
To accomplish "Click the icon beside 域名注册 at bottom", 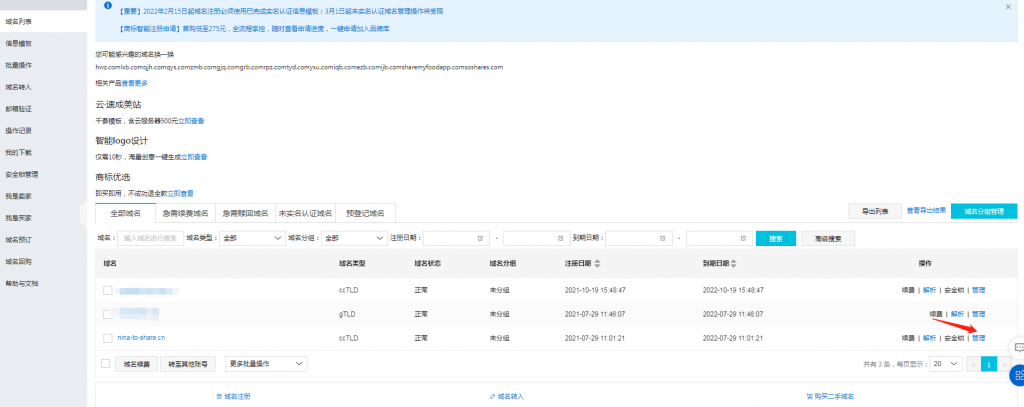I will 219,397.
